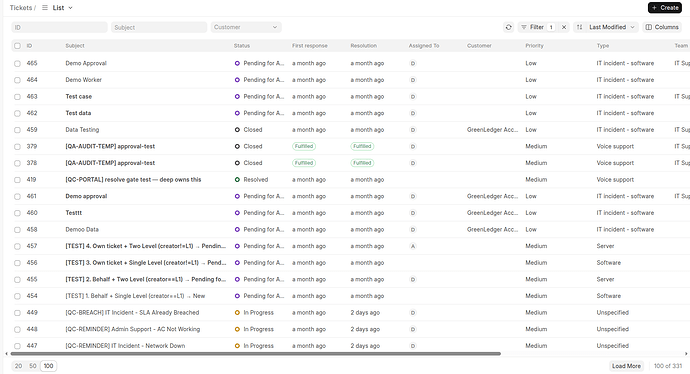Click assignee avatar A on ticket 457
Image resolution: width=690 pixels, height=374 pixels.
coord(413,246)
